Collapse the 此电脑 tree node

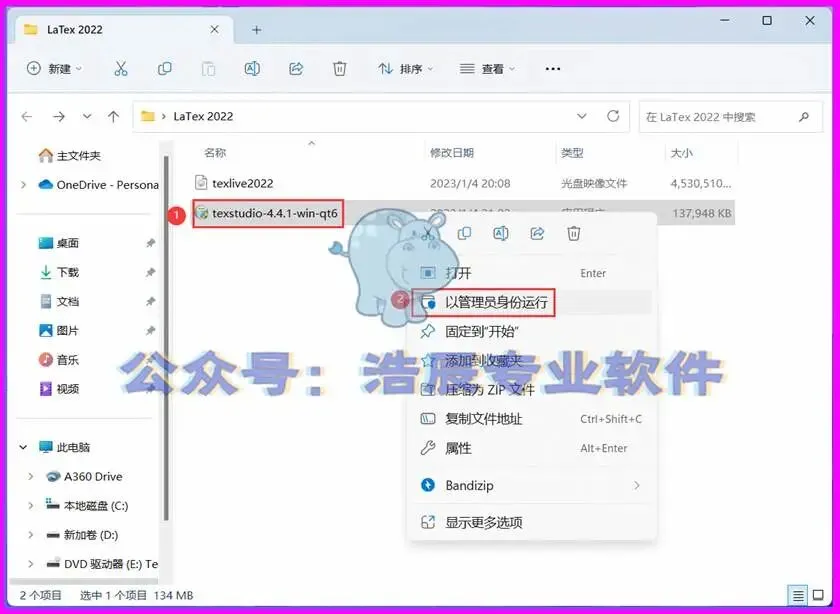point(23,447)
